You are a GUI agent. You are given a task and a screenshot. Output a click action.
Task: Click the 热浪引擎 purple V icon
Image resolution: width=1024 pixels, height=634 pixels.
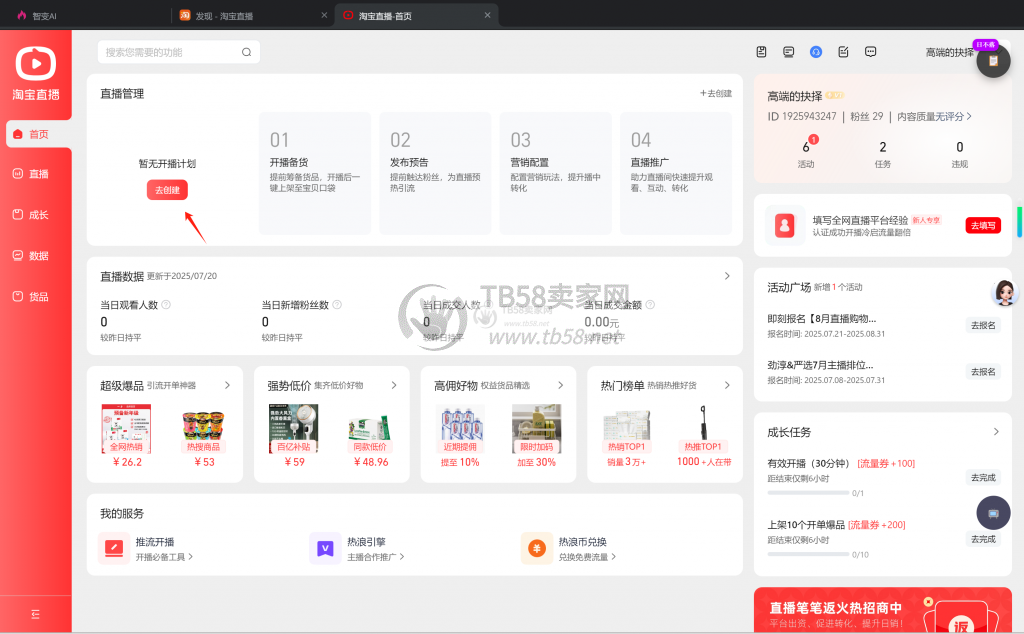325,548
